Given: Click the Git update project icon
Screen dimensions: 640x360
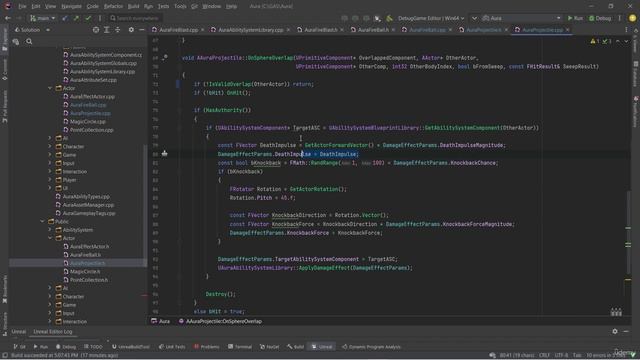Looking at the screenshot, I should [64, 18].
